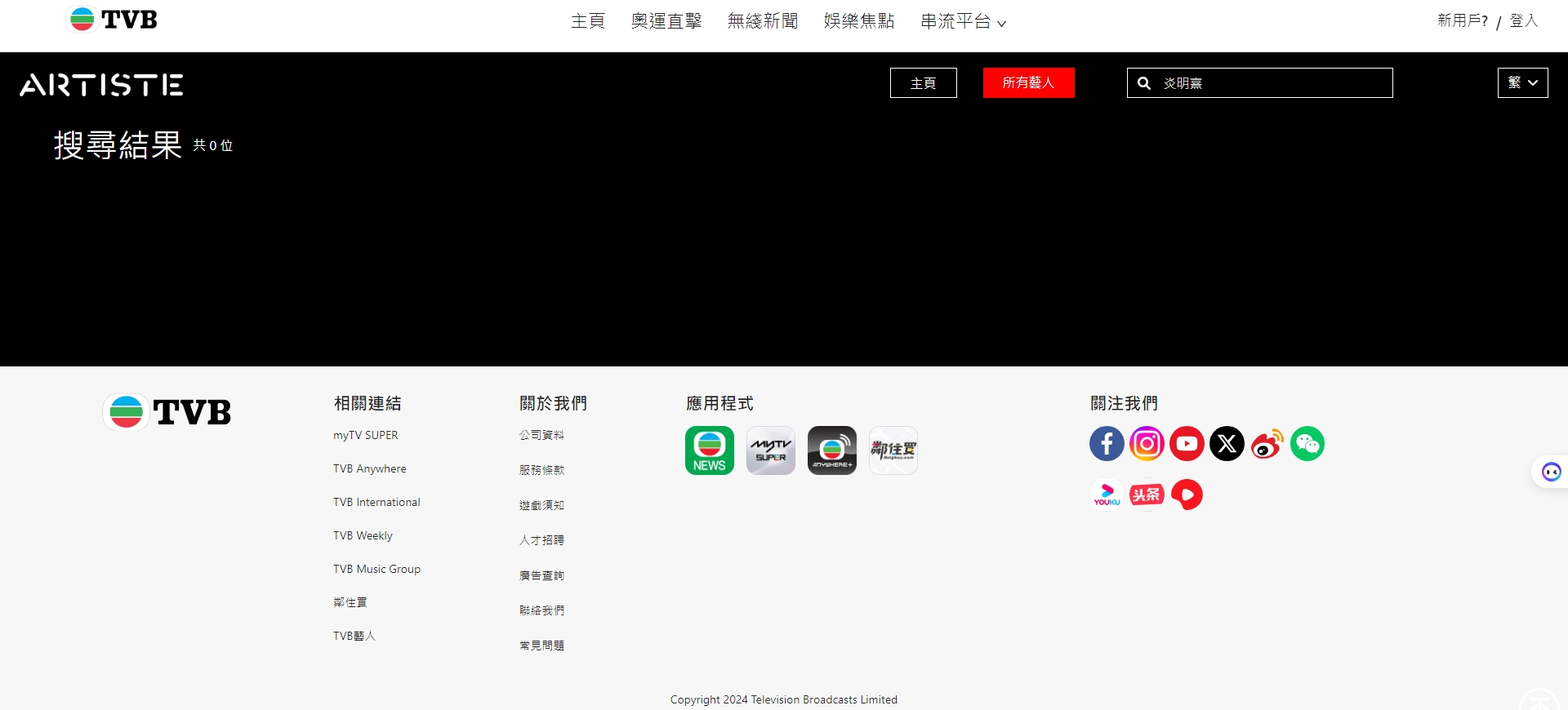The width and height of the screenshot is (1568, 710).
Task: Open the TVB Anywhere+ app icon
Action: (x=831, y=450)
